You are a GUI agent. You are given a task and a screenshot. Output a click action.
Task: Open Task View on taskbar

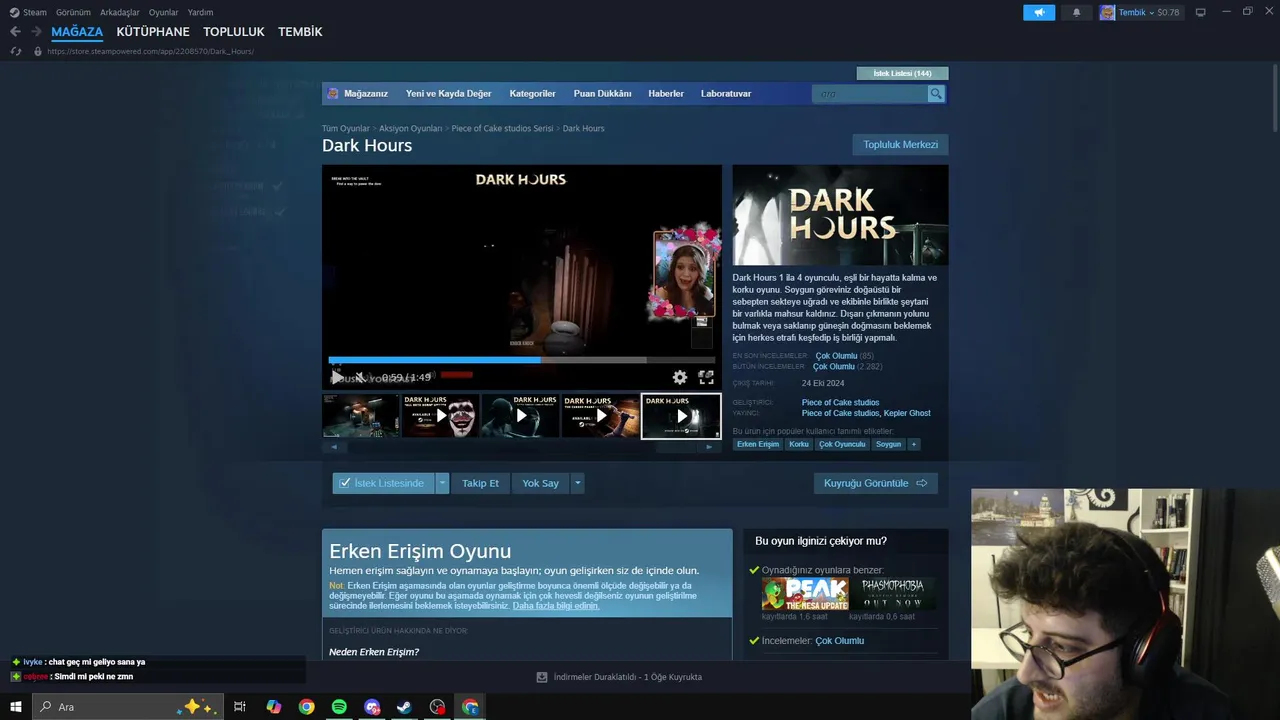click(240, 707)
